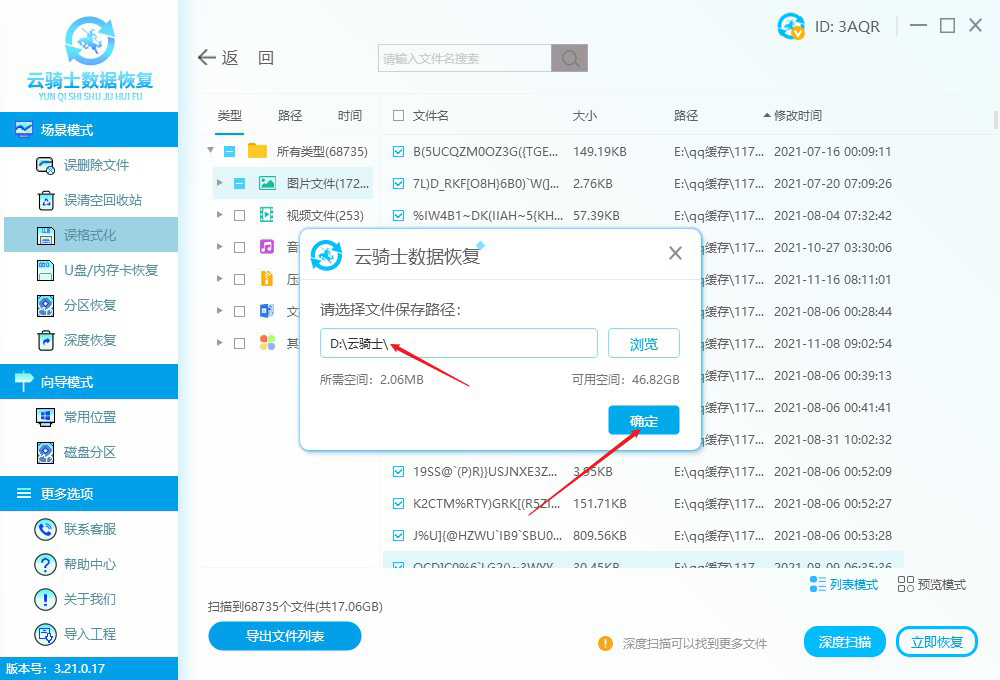Click the document file type icon

click(x=267, y=311)
